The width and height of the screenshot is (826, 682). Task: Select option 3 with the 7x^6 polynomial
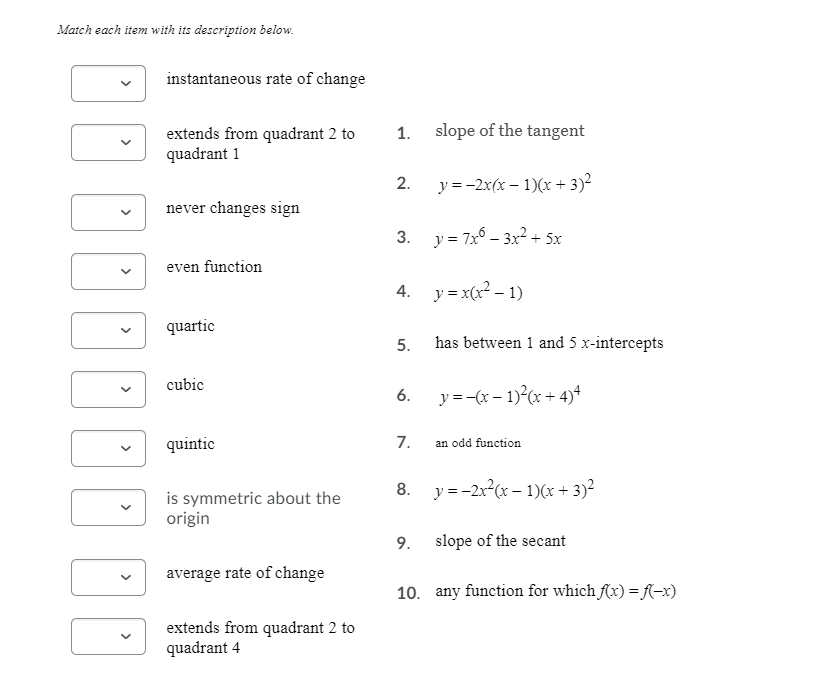[496, 238]
